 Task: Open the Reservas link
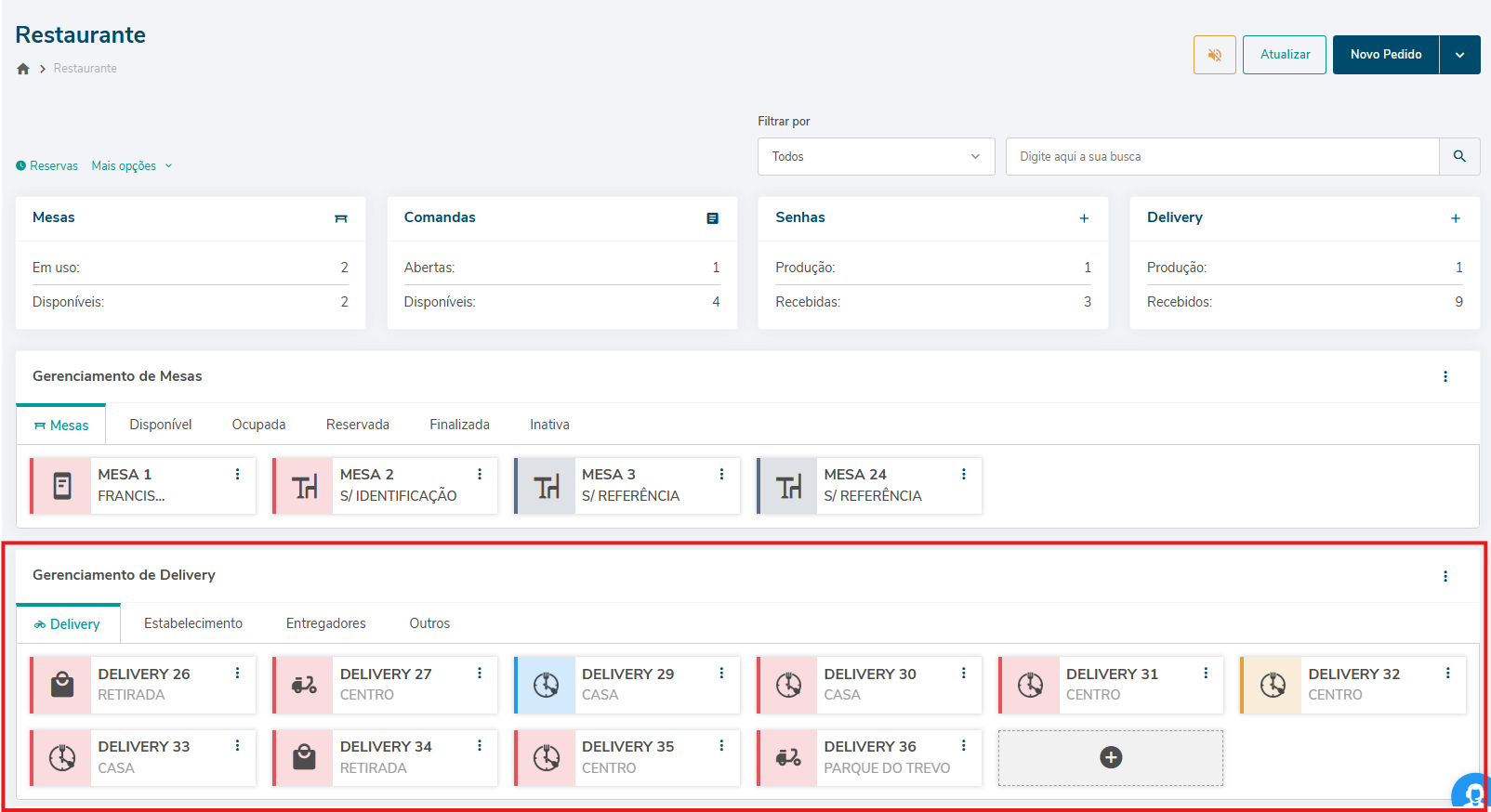click(x=47, y=166)
